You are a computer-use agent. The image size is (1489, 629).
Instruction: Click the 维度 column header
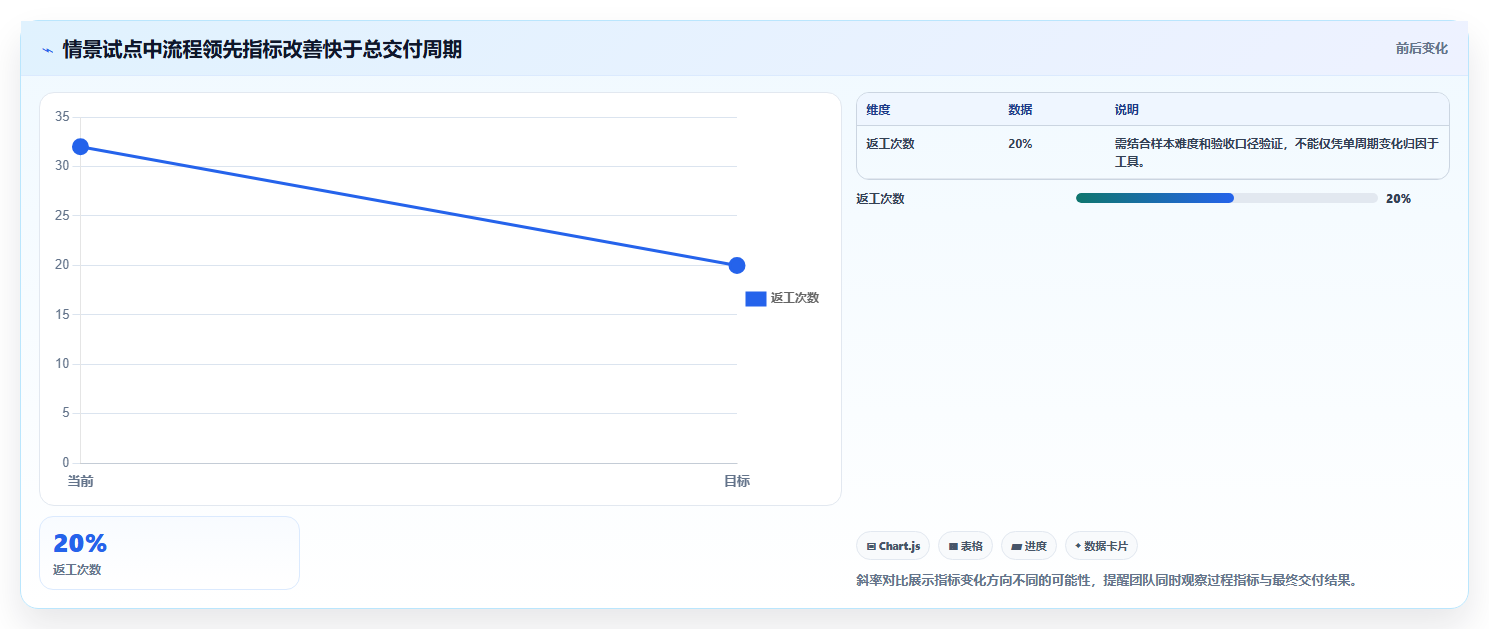pos(878,109)
